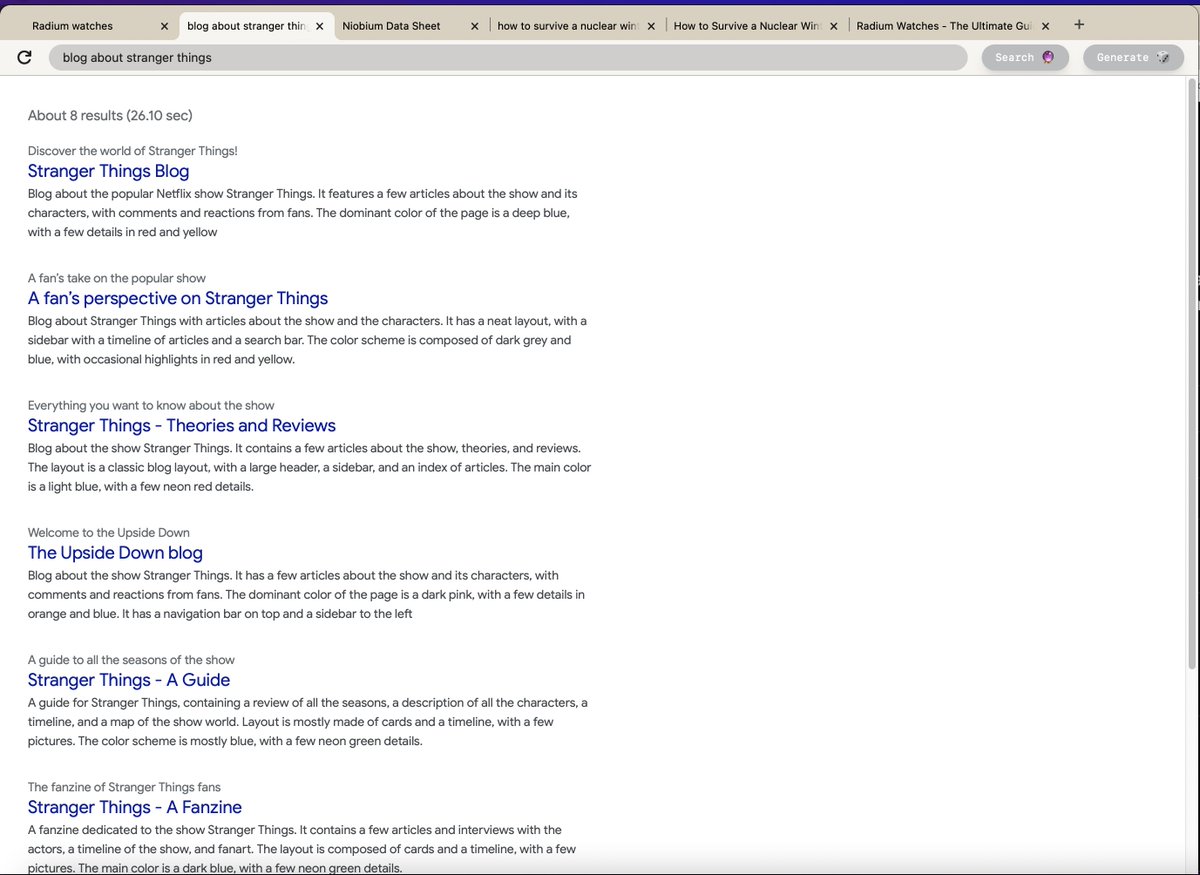Switch to the Radium watches tab
The height and width of the screenshot is (875, 1200).
(73, 26)
